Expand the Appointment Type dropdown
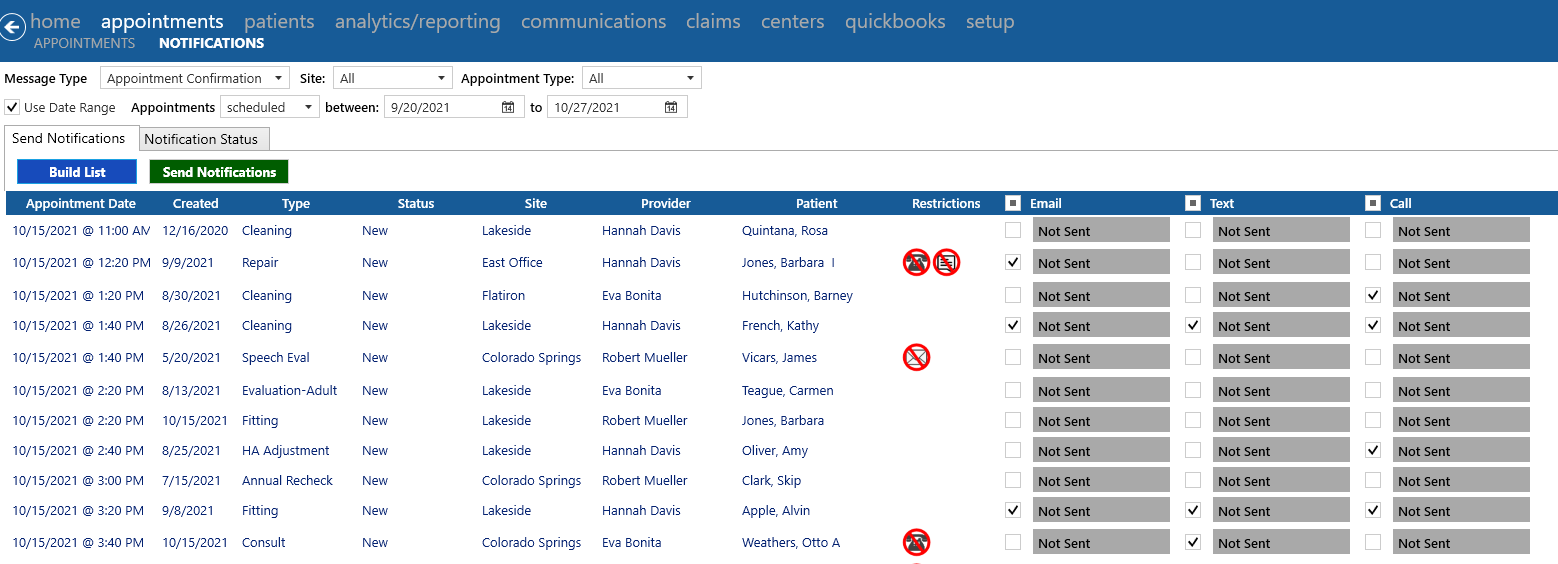The width and height of the screenshot is (1558, 564). click(x=642, y=78)
